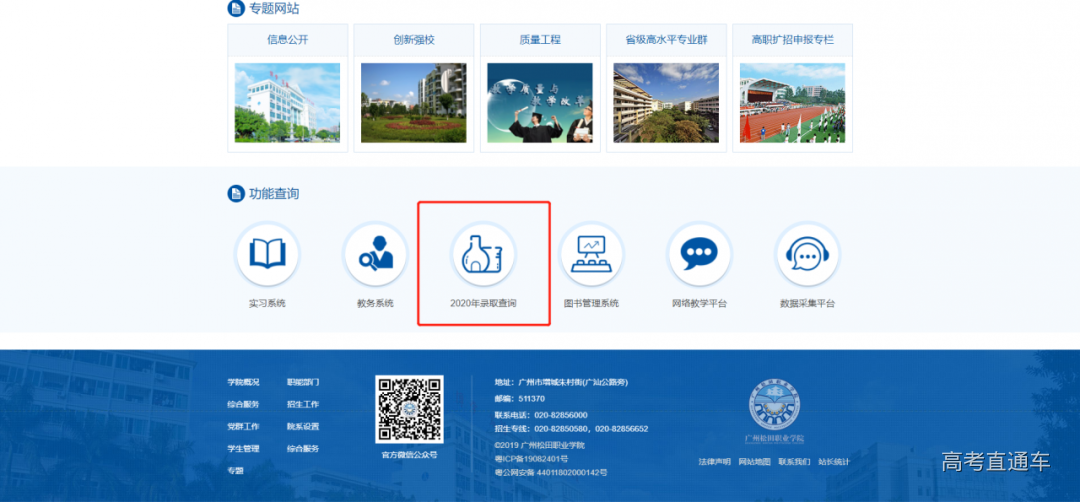Open the 数据采集平台 headset icon
The image size is (1080, 502).
(x=807, y=254)
